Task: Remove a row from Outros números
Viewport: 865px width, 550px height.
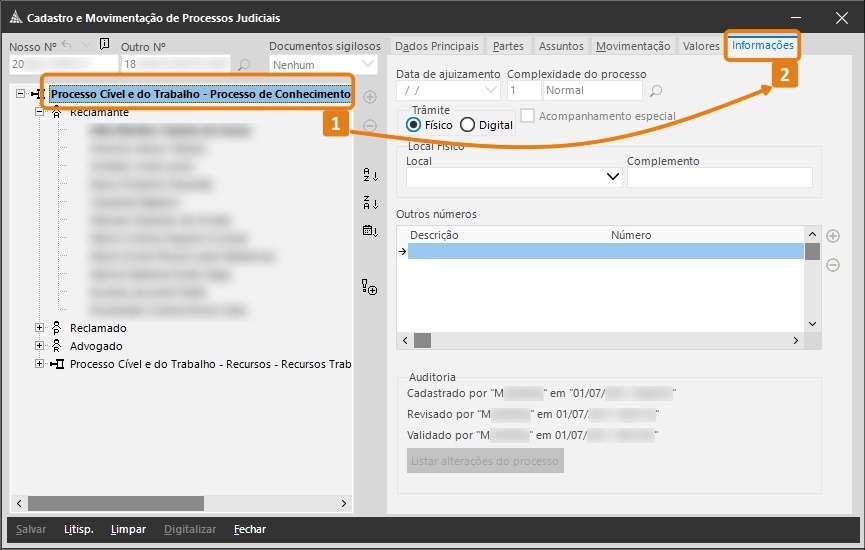Action: (x=833, y=264)
